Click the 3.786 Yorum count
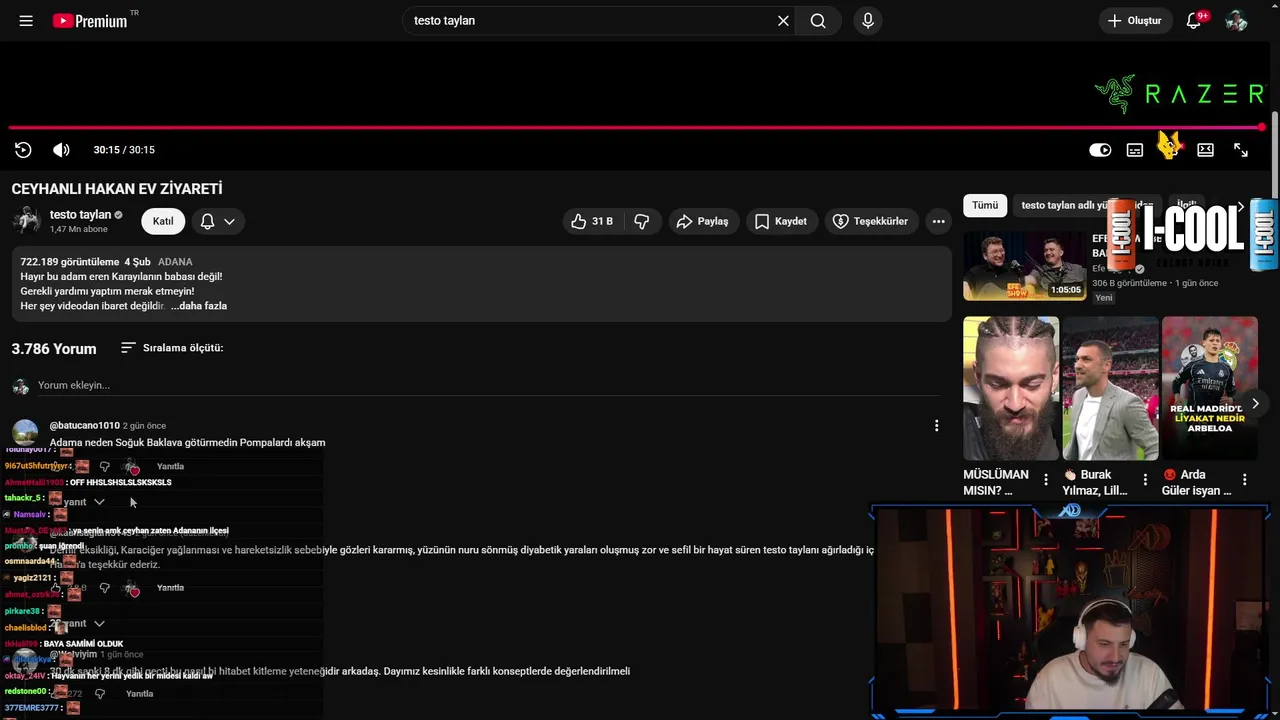1280x720 pixels. [54, 349]
